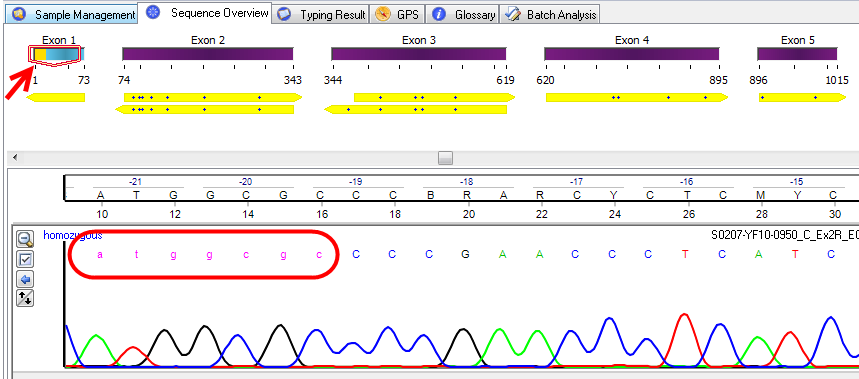Click the scrollbar left arrow
This screenshot has height=379, width=859.
pyautogui.click(x=14, y=158)
